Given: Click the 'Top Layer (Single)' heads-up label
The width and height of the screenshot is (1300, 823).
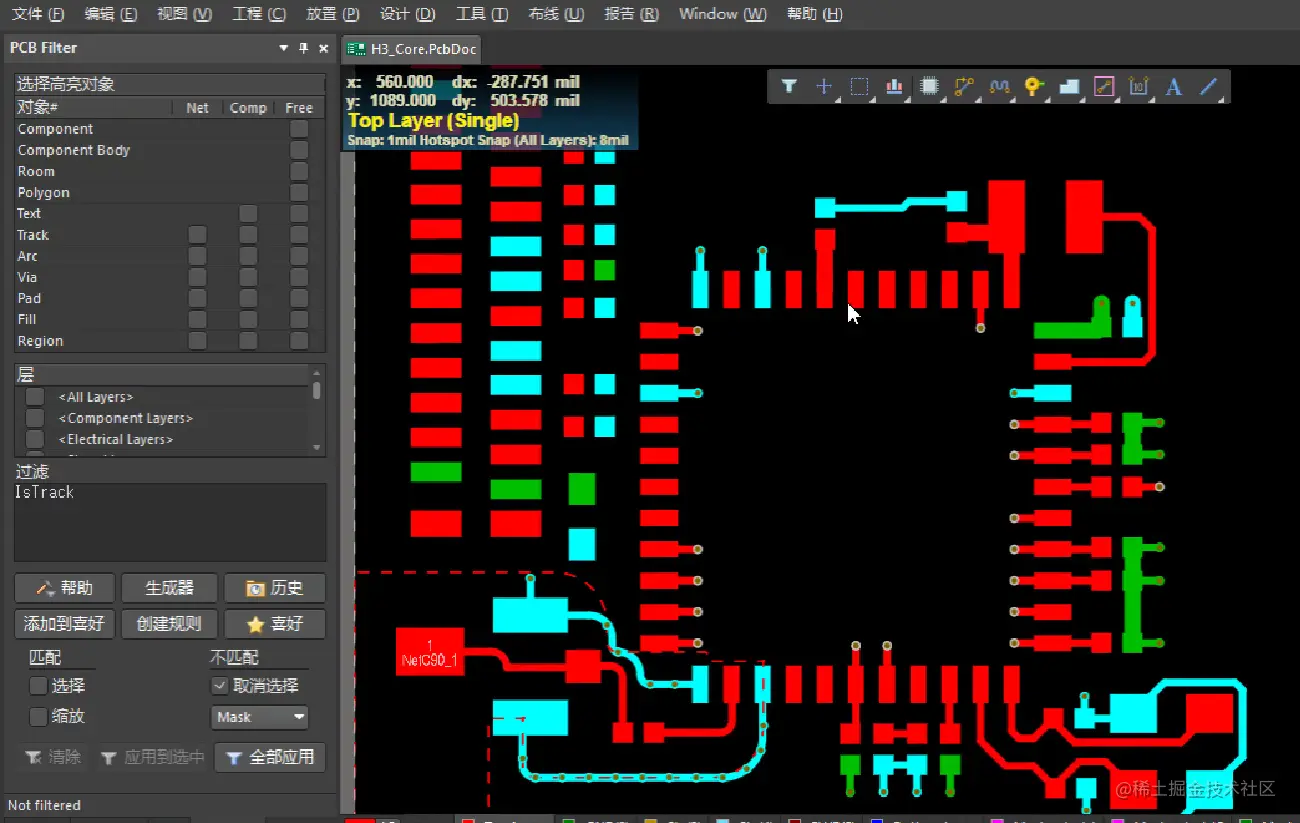Looking at the screenshot, I should point(434,121).
